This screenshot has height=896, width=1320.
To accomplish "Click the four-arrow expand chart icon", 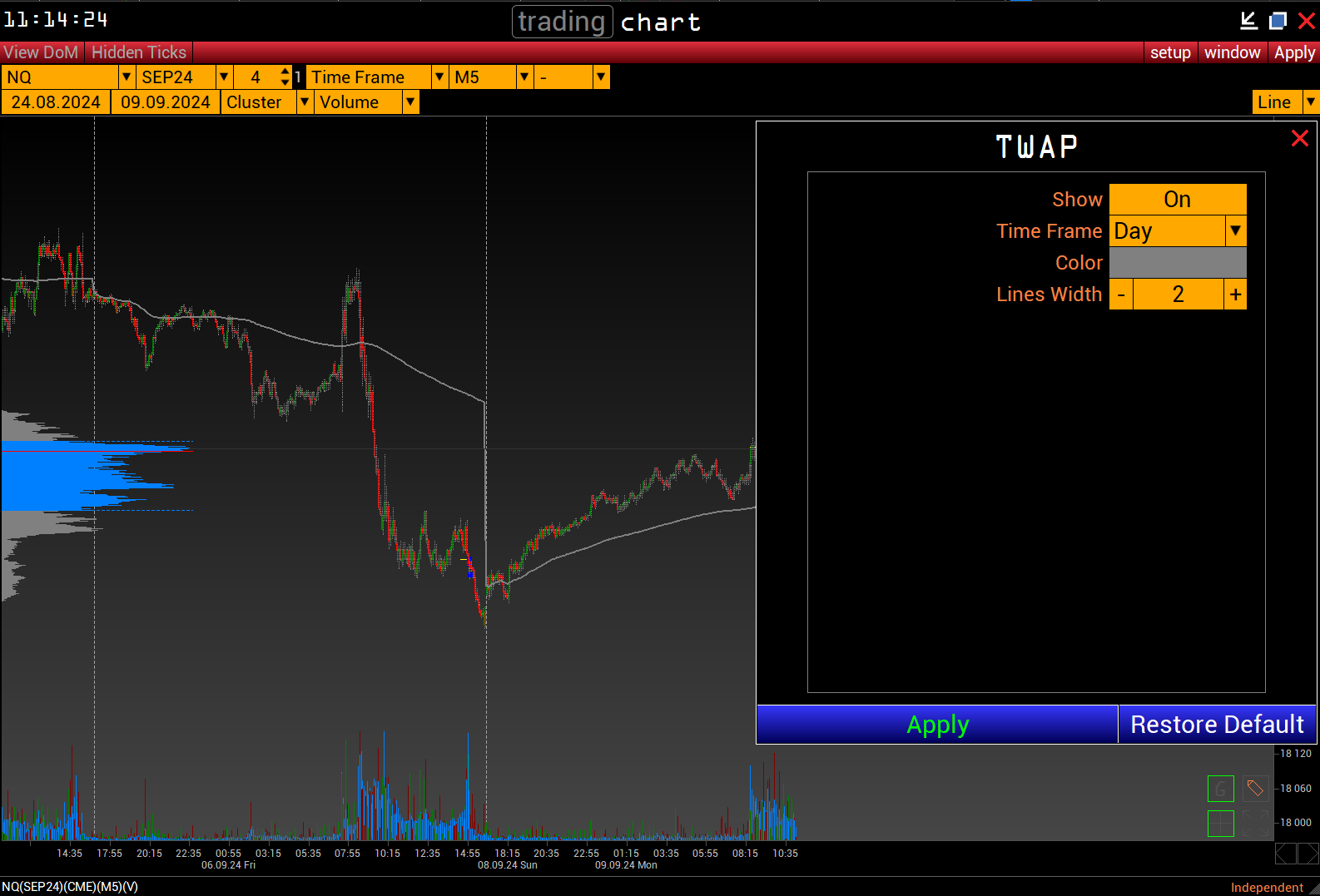I will 1255,823.
